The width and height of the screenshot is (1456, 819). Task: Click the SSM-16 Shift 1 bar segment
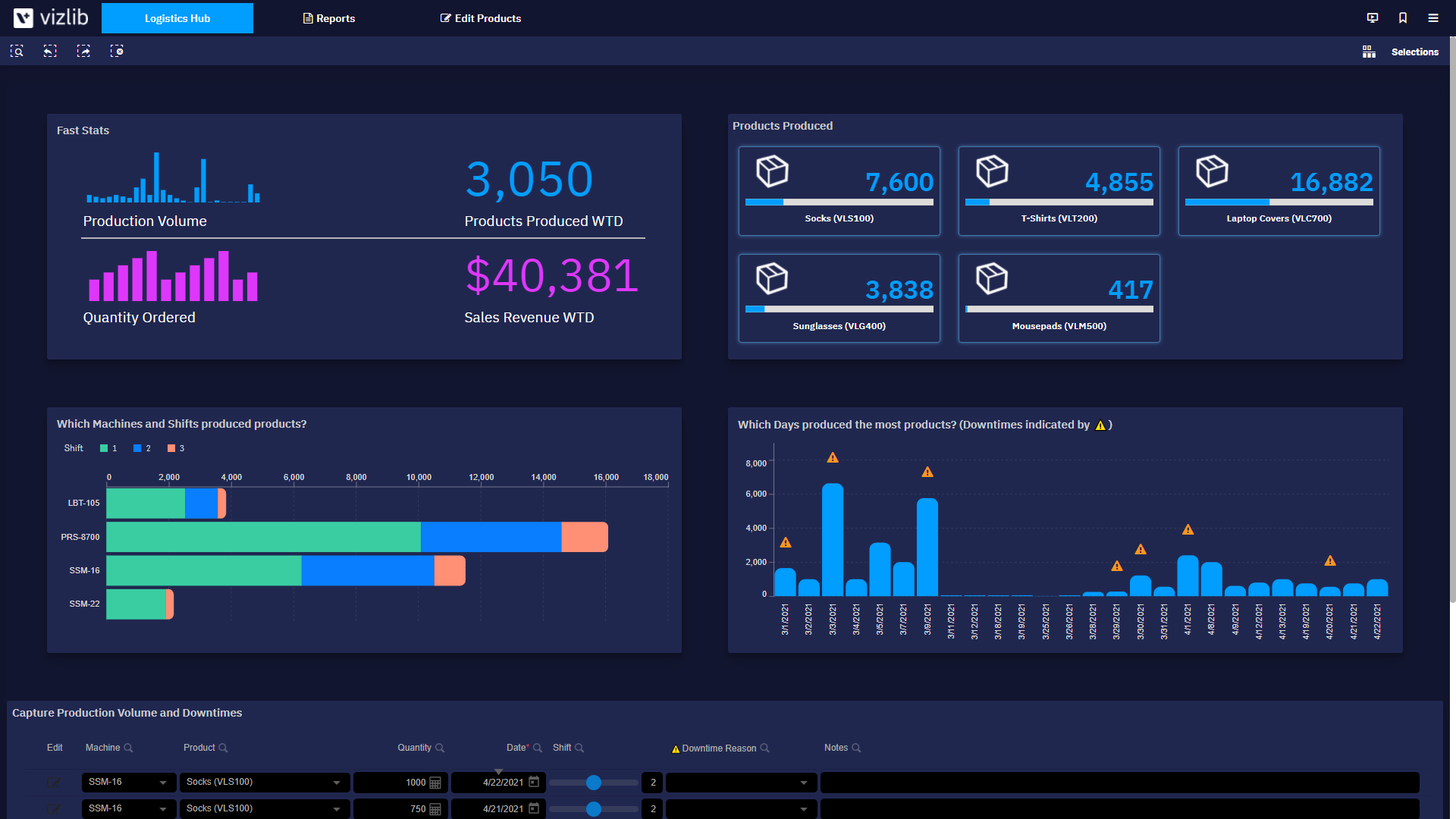tap(204, 570)
